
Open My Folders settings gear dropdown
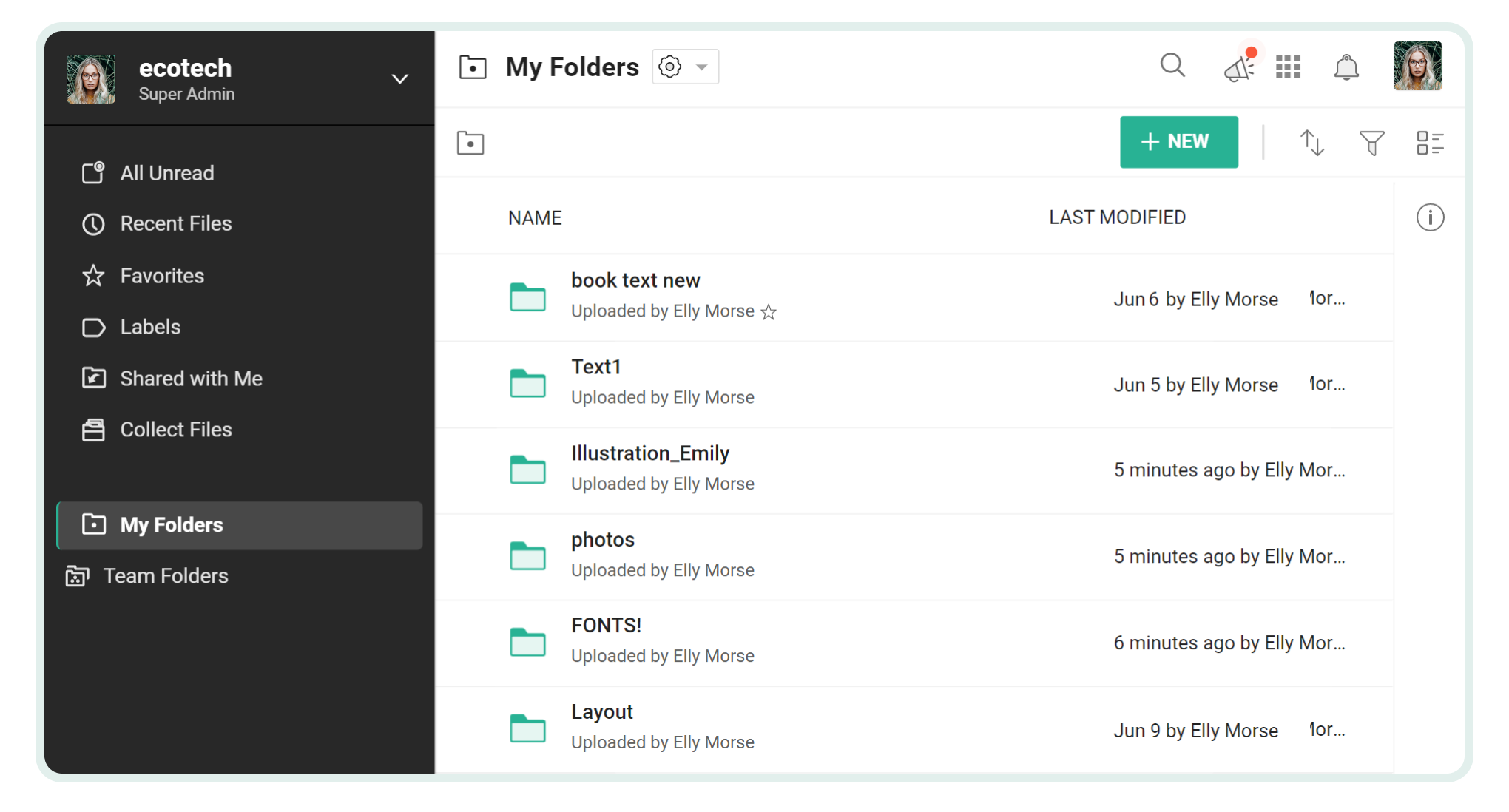tap(685, 67)
